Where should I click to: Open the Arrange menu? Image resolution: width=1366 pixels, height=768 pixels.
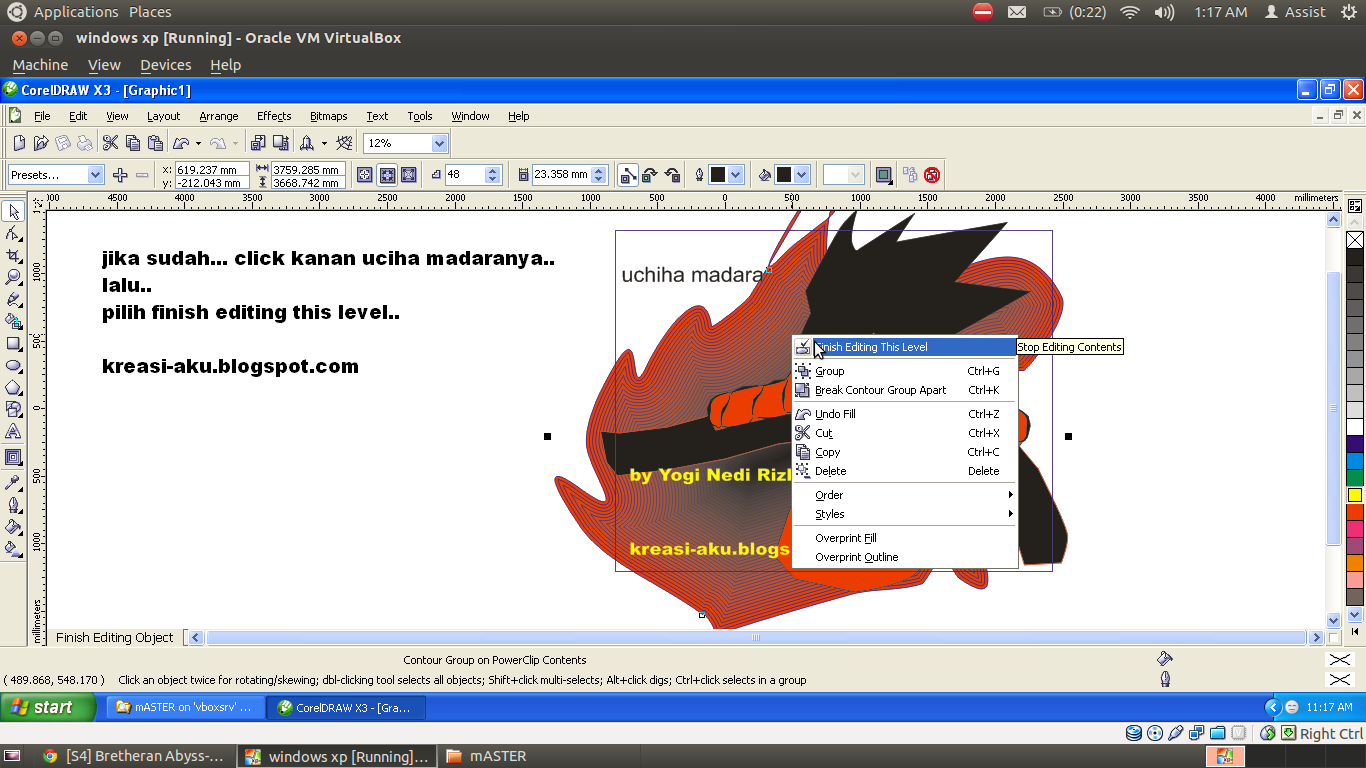coord(219,116)
